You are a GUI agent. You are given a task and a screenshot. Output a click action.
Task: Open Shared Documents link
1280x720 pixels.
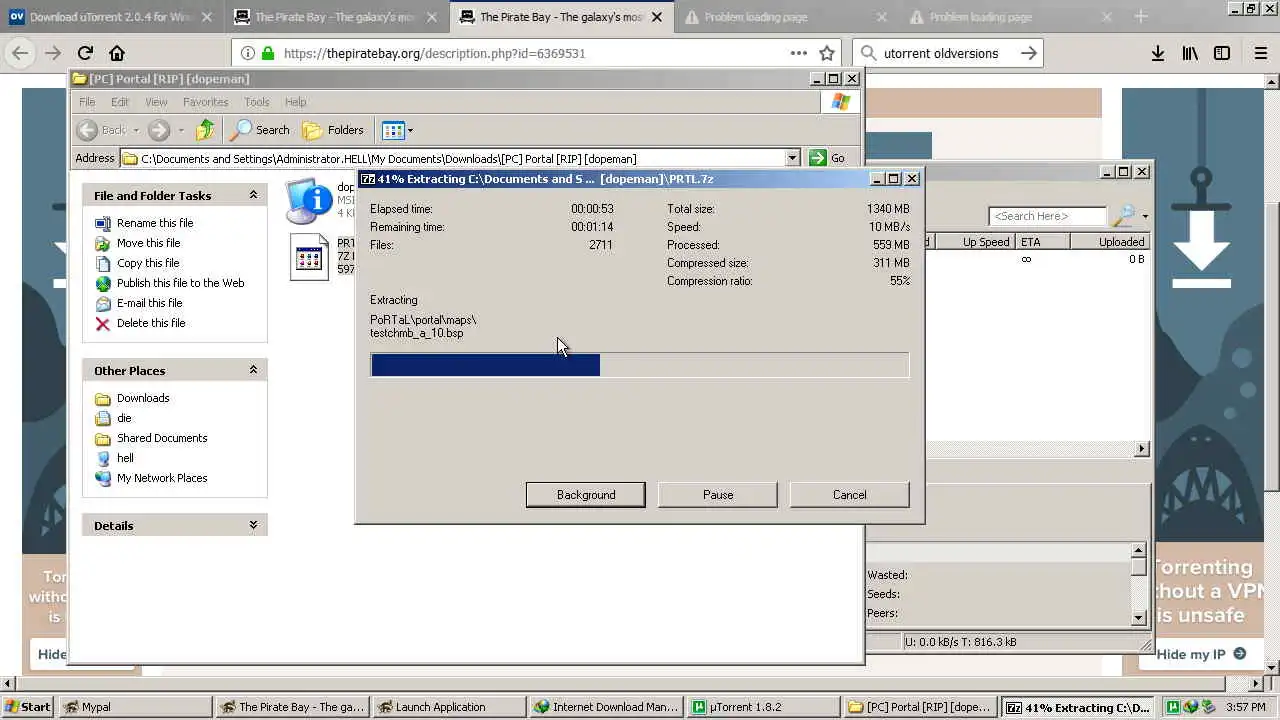(x=162, y=438)
